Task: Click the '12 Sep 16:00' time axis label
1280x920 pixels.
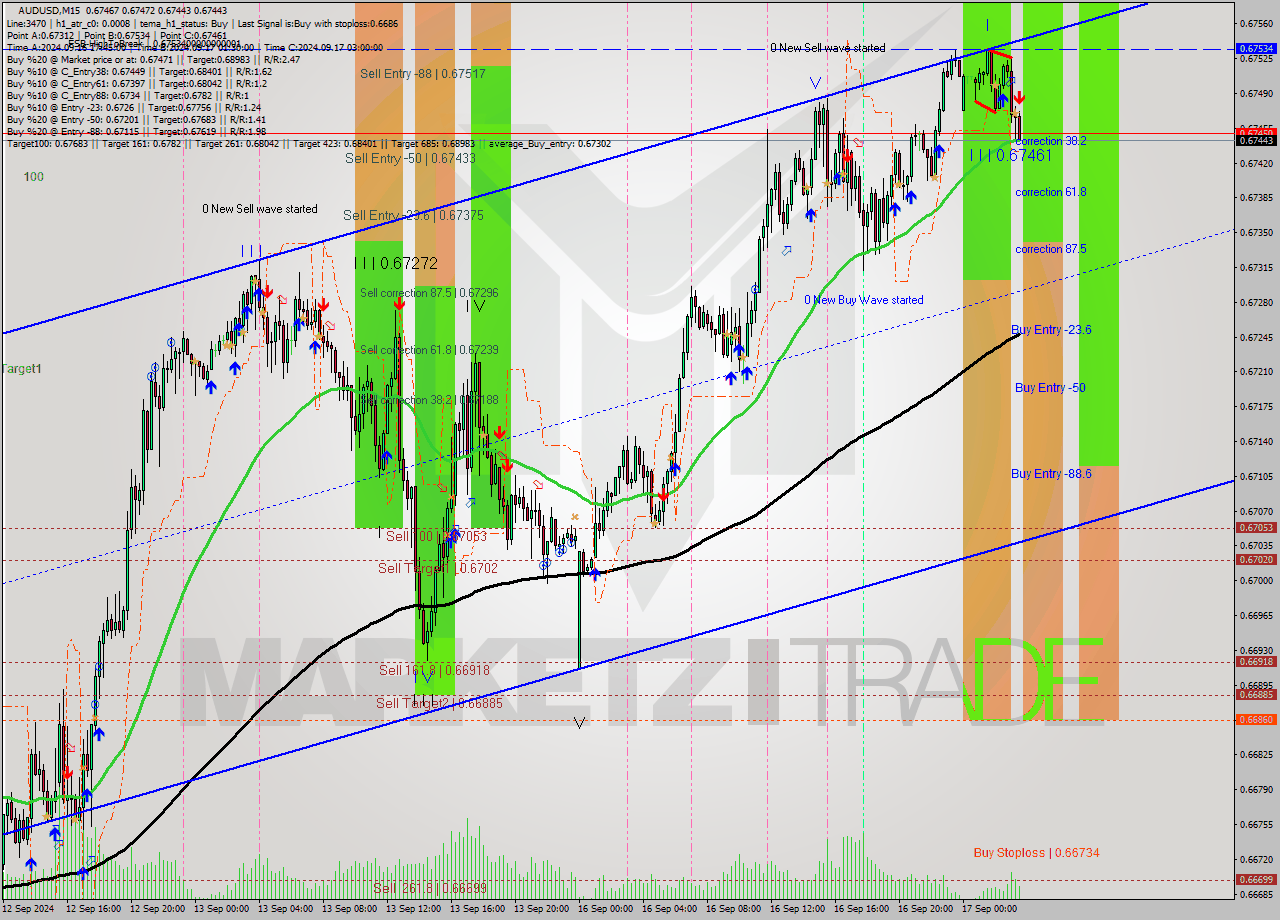Action: tap(93, 909)
